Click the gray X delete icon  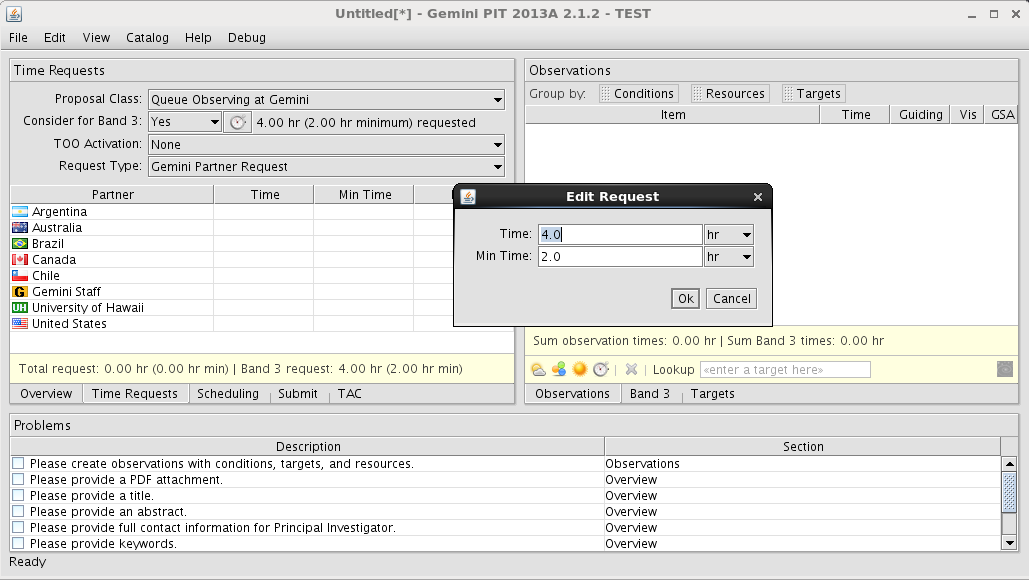coord(631,369)
